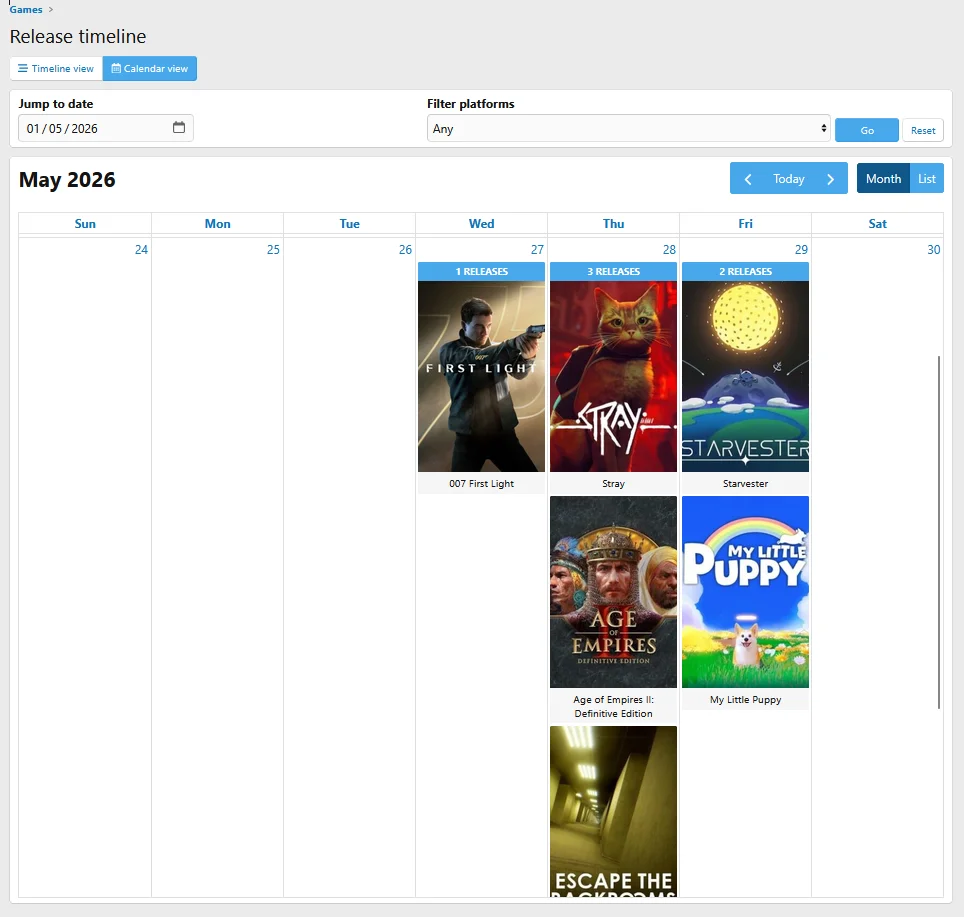Click Age of Empires II: Definitive Edition title
Viewport: 964px width, 917px height.
coord(614,707)
